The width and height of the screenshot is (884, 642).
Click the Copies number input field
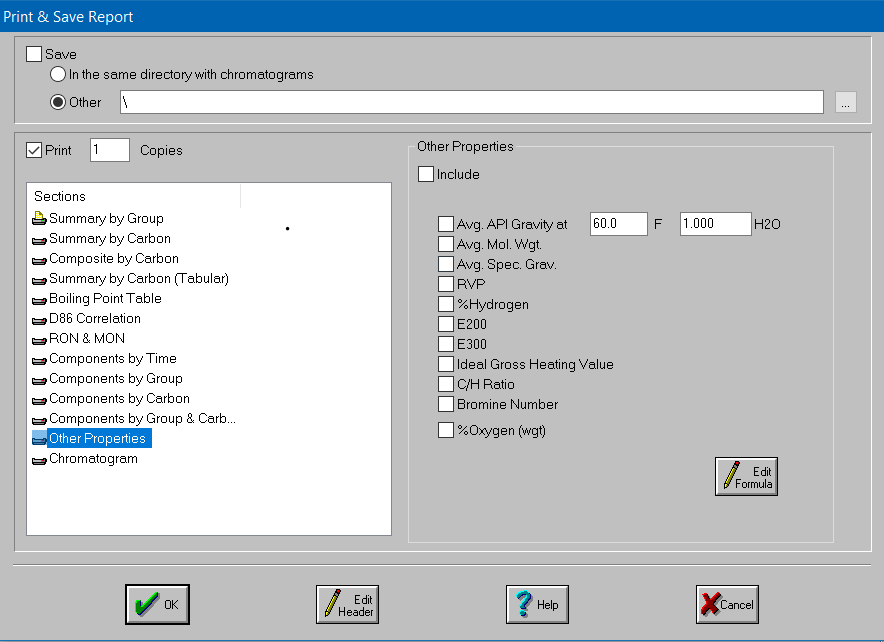[110, 150]
